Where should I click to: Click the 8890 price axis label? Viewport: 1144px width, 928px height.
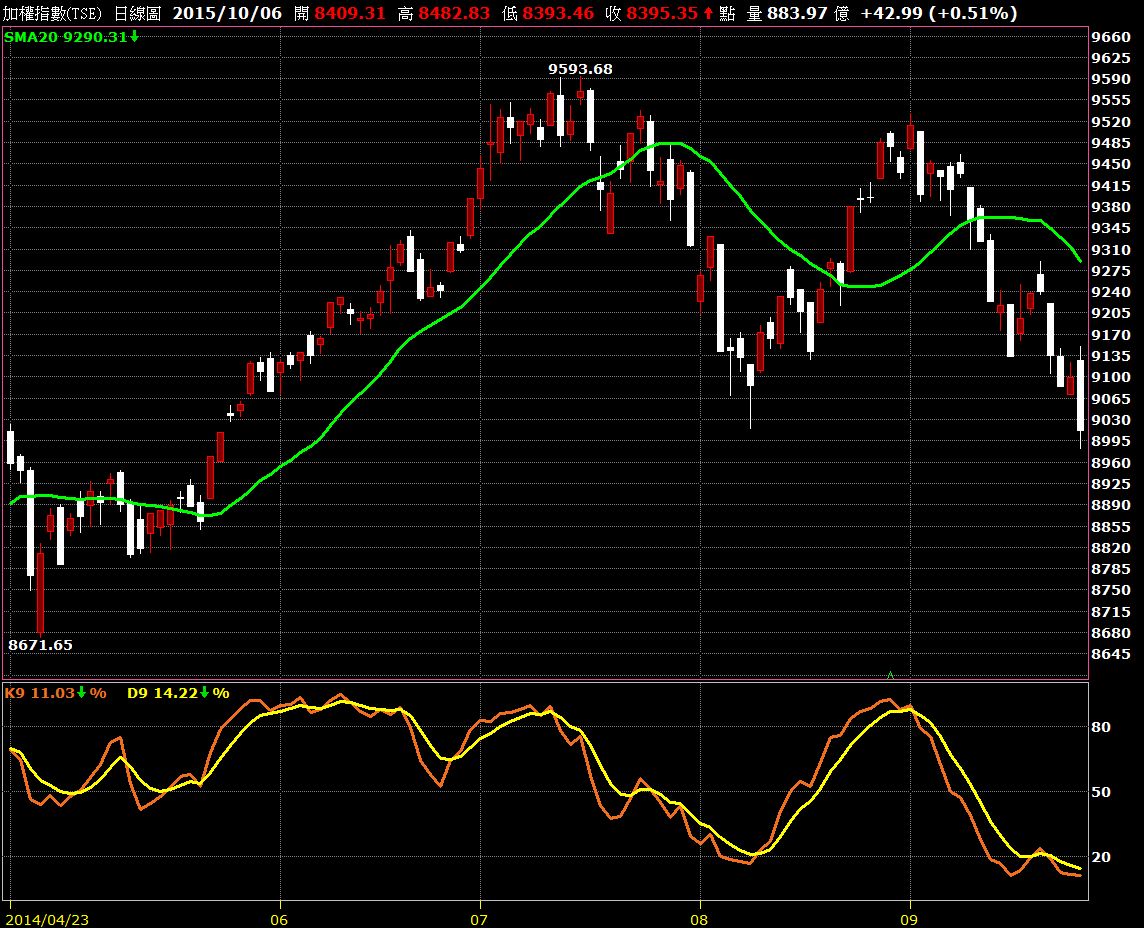click(x=1111, y=505)
